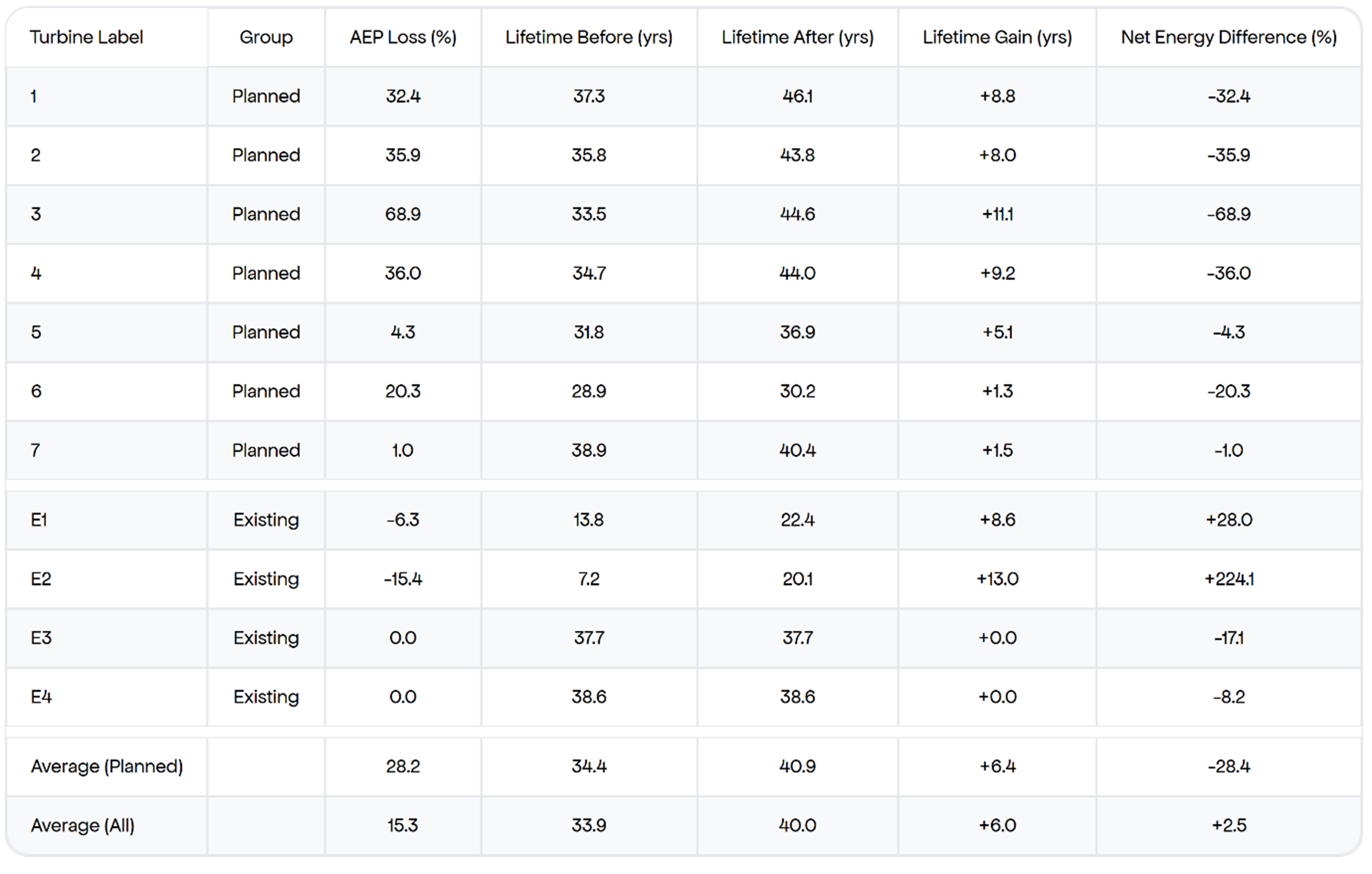Image resolution: width=1372 pixels, height=874 pixels.
Task: Click the Average (Planned) row label
Action: [107, 766]
